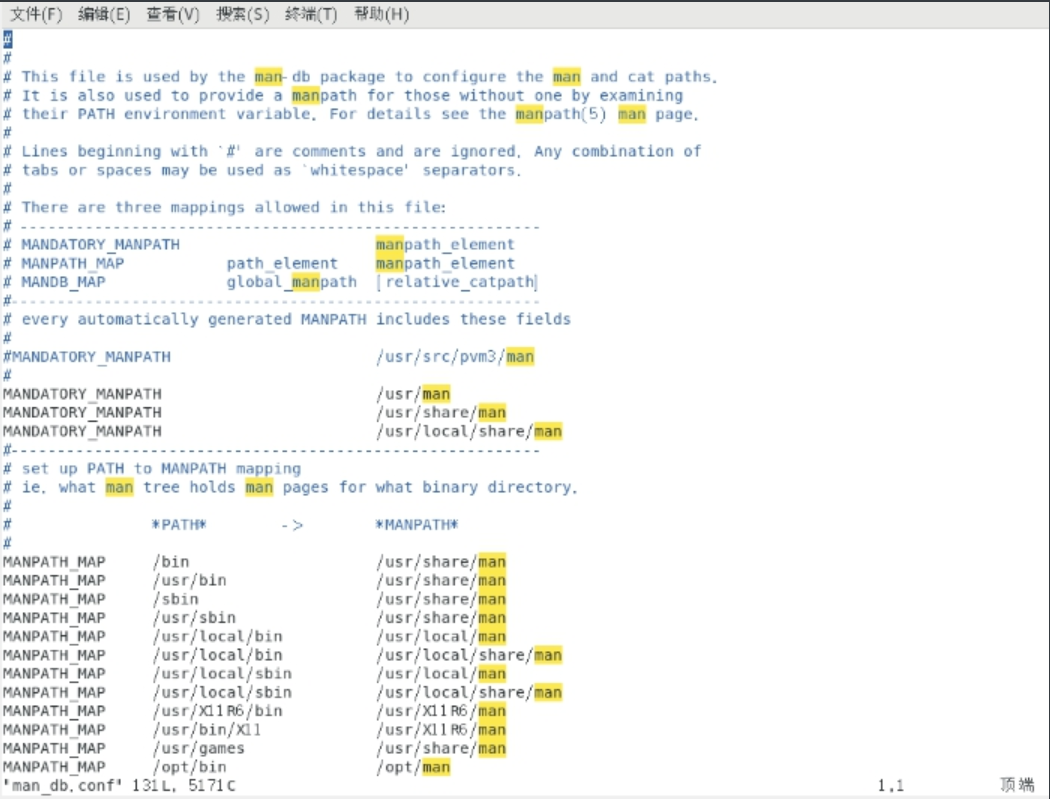
Task: Click 'every automatically generated MANPATH' comment
Action: pyautogui.click(x=194, y=319)
